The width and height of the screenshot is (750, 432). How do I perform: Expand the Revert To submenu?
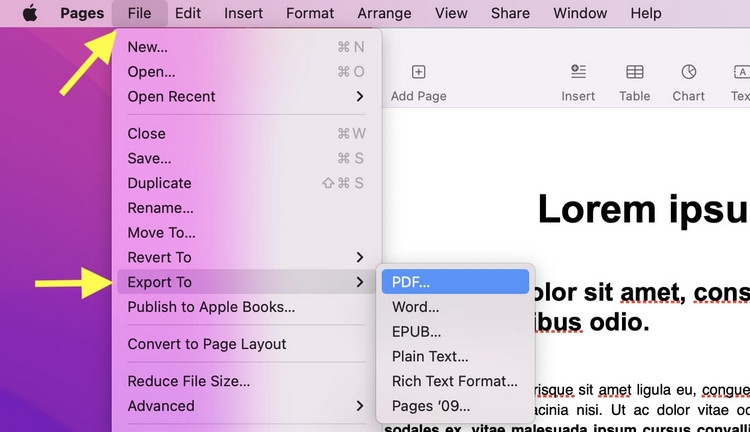[x=246, y=257]
